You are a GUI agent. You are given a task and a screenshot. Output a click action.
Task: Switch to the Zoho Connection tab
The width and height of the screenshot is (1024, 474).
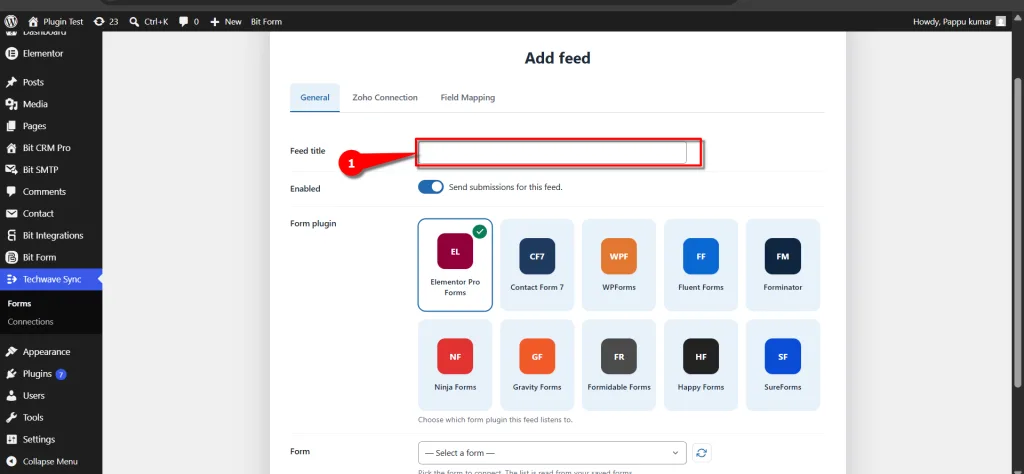click(385, 97)
